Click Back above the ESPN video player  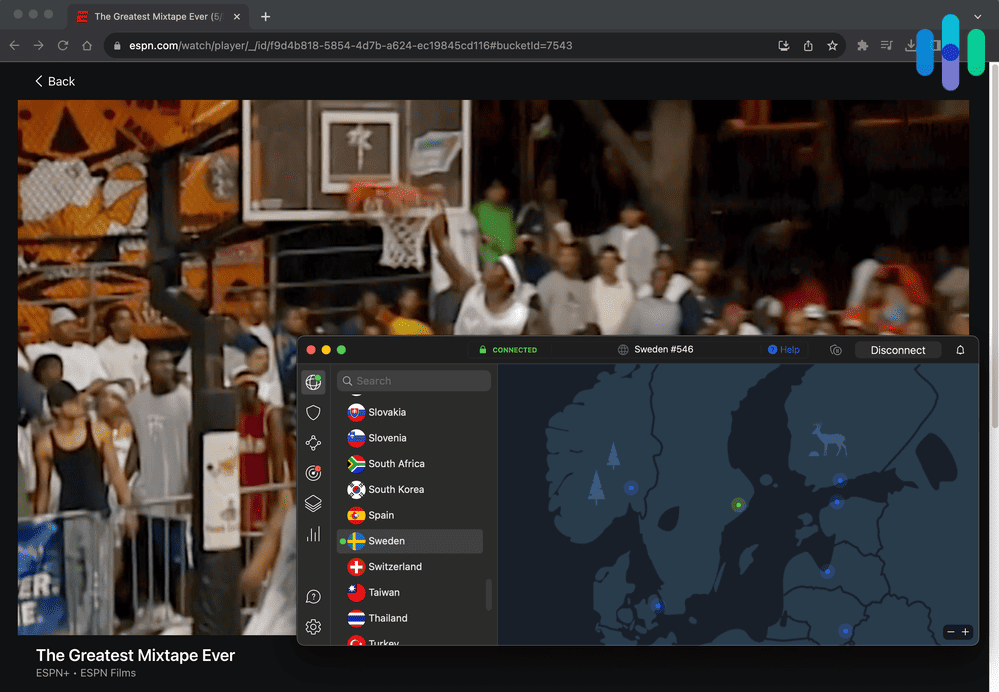click(54, 81)
